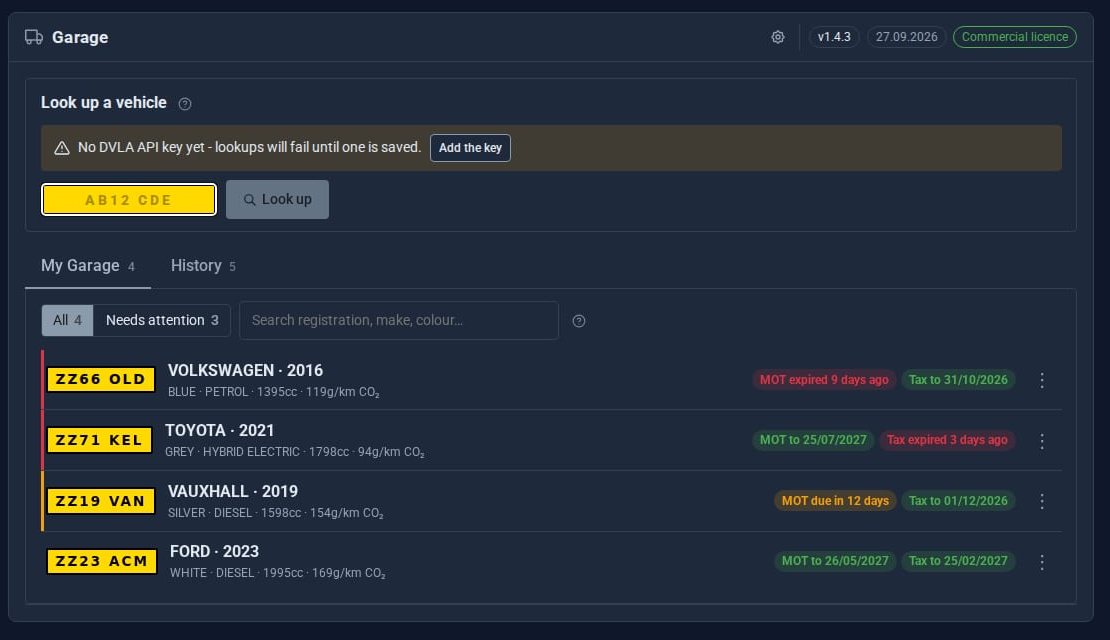Image resolution: width=1110 pixels, height=640 pixels.
Task: Click the Commercial licence badge
Action: tap(1014, 37)
